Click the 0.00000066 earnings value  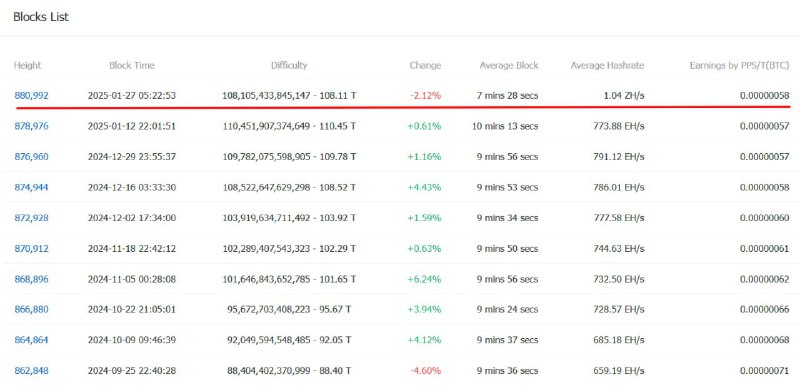click(x=765, y=310)
